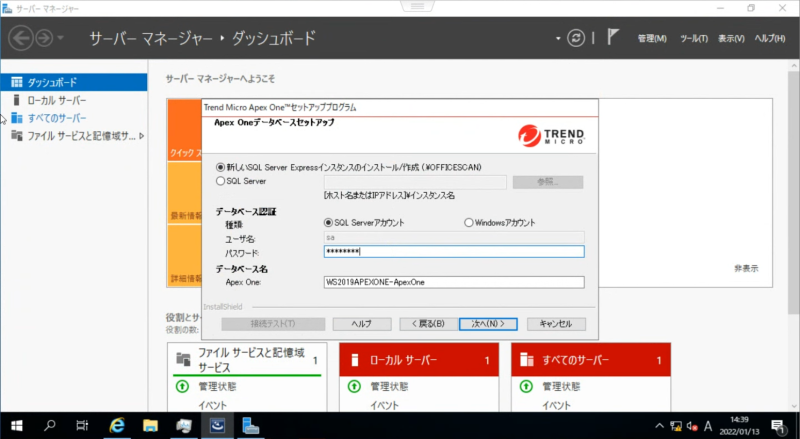Image resolution: width=800 pixels, height=439 pixels.
Task: Click the muted speaker tray icon
Action: click(x=692, y=426)
